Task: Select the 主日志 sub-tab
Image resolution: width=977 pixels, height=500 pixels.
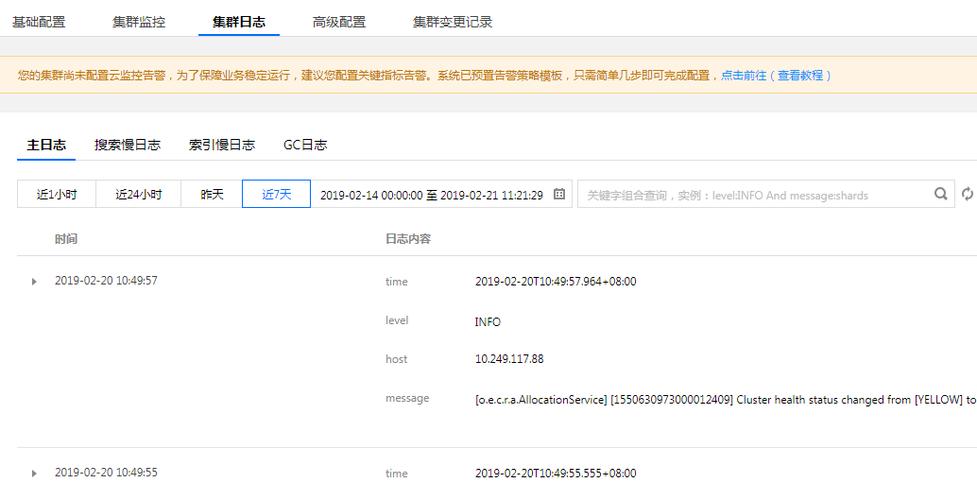Action: [46, 145]
